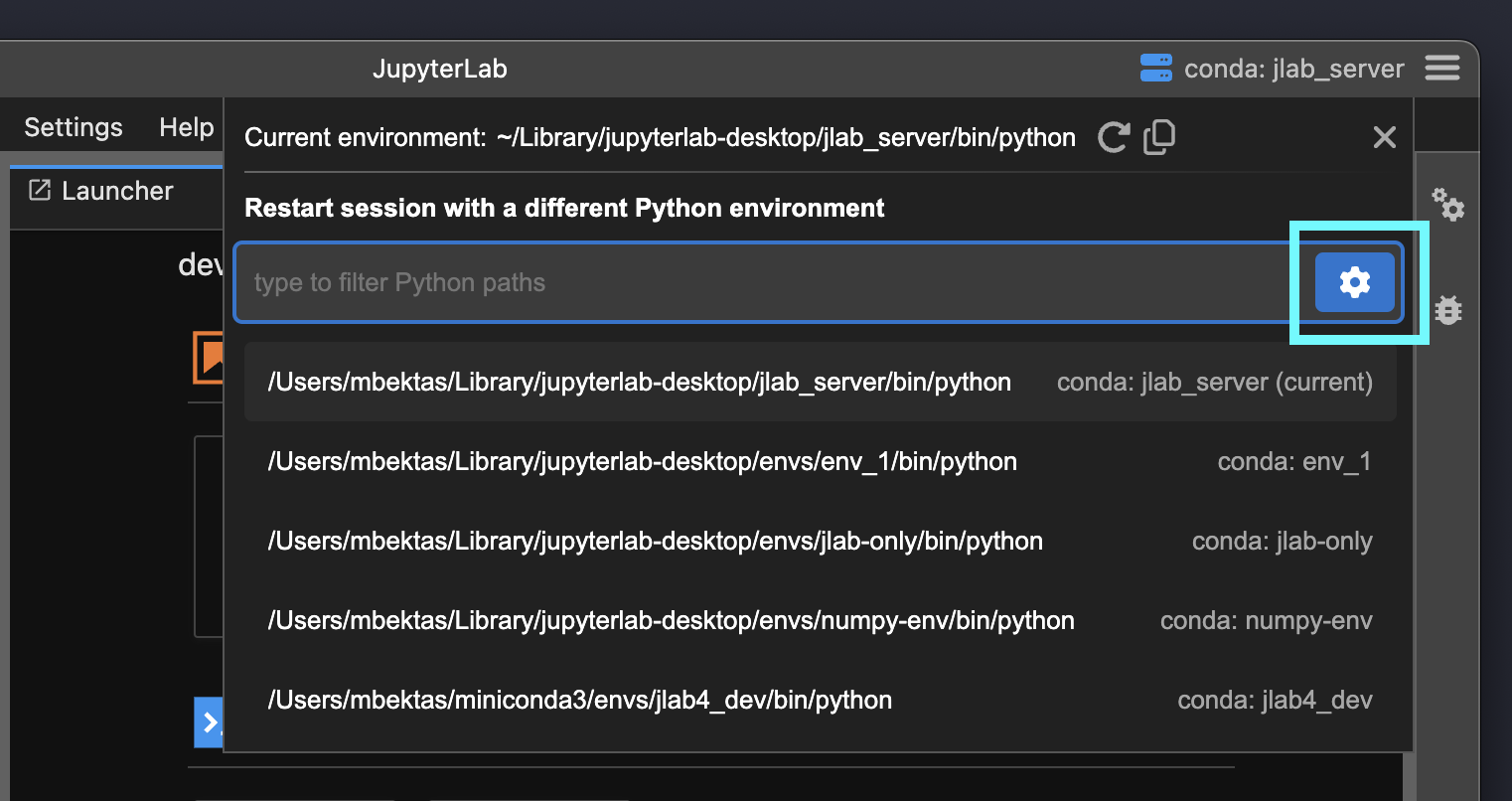Click the 'conda: jlab4_dev' label

(1276, 700)
